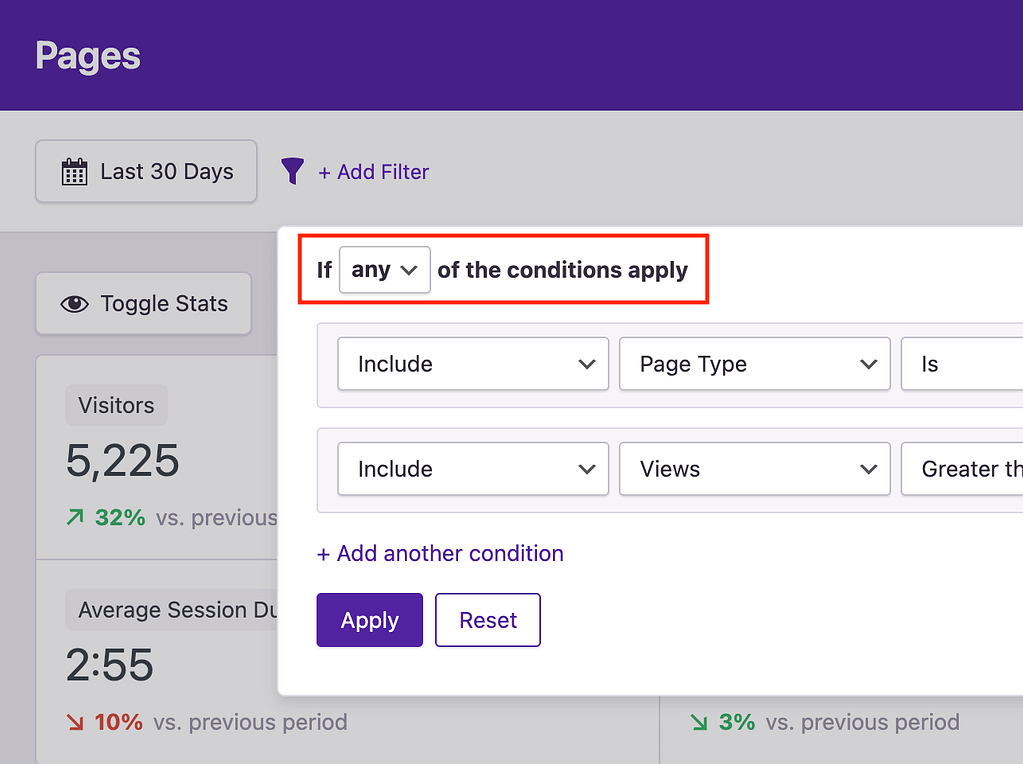The width and height of the screenshot is (1023, 764).
Task: Open the calendar date picker icon
Action: (x=73, y=171)
